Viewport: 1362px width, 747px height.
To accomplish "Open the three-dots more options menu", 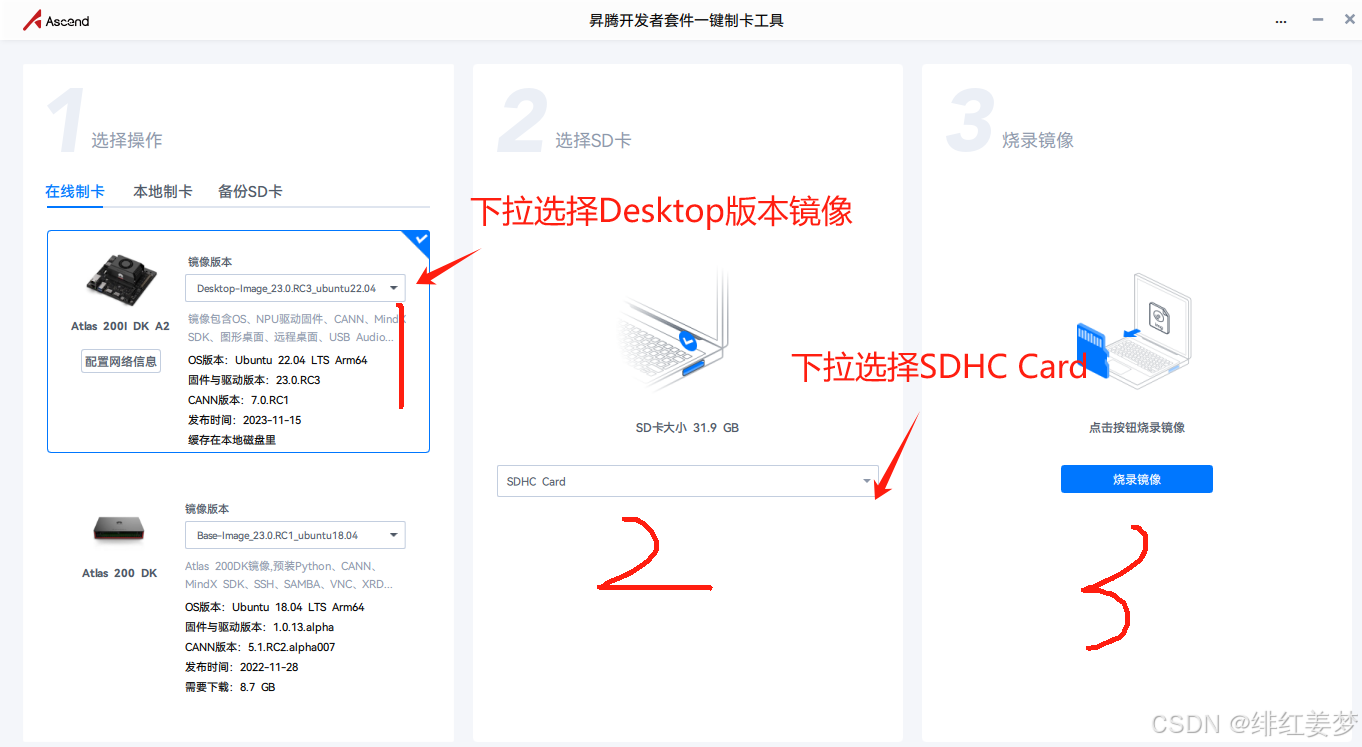I will pos(1282,21).
